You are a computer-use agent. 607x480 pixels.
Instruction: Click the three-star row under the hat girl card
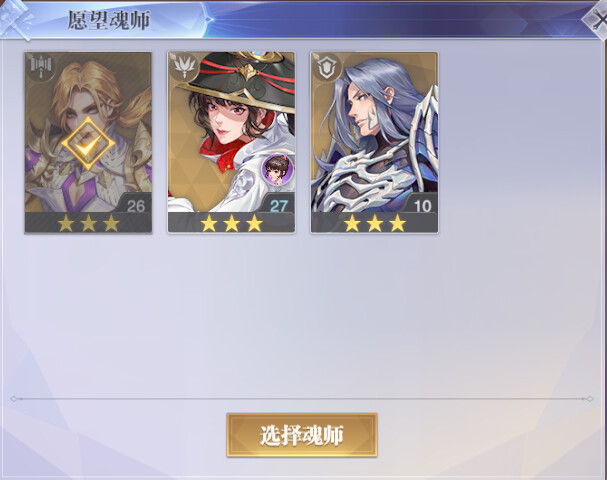[x=231, y=223]
